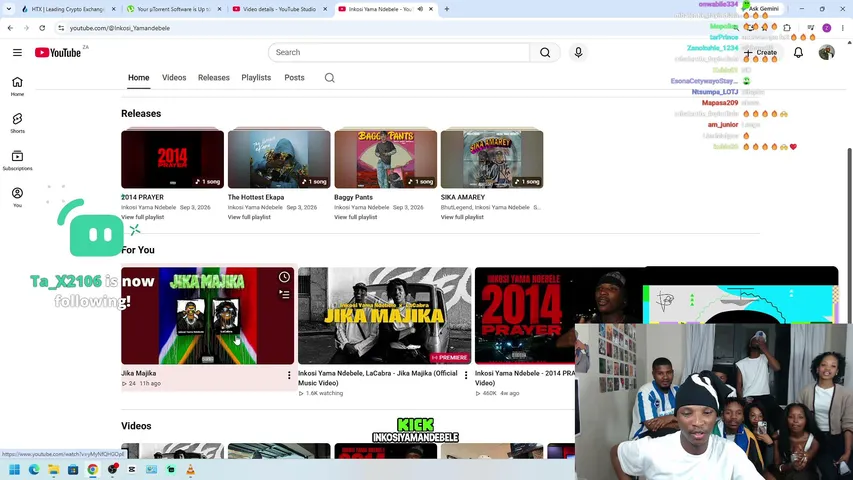Click the browser address bar URL

coord(120,28)
